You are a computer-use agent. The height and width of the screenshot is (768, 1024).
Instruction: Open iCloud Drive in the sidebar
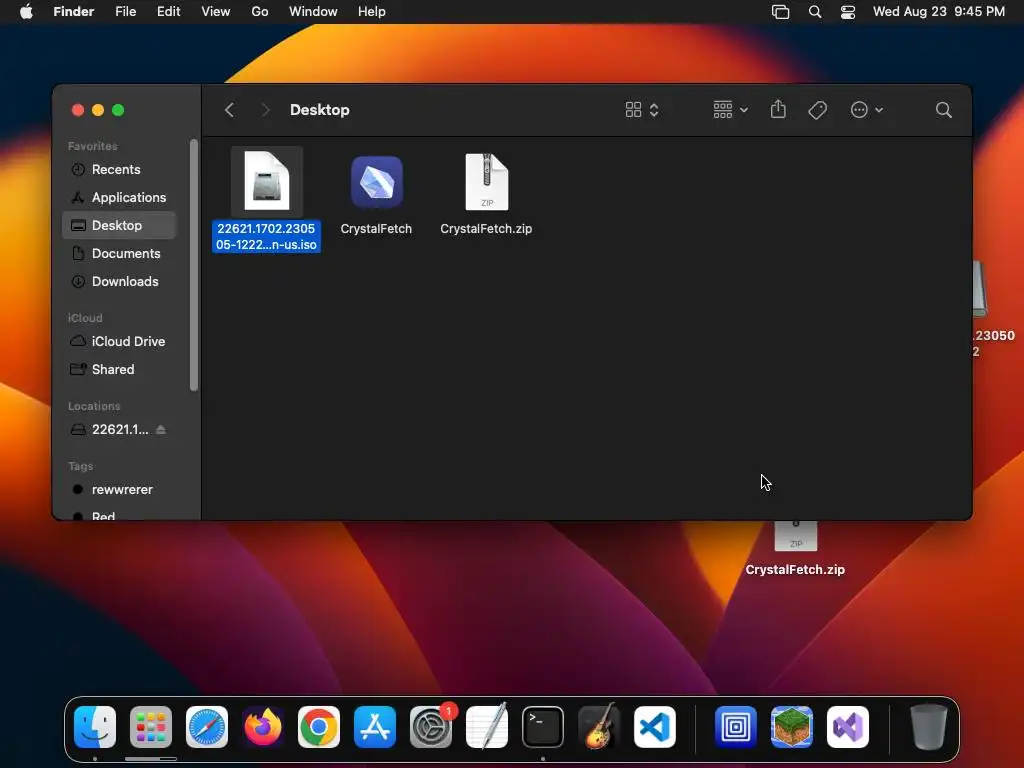click(x=119, y=342)
